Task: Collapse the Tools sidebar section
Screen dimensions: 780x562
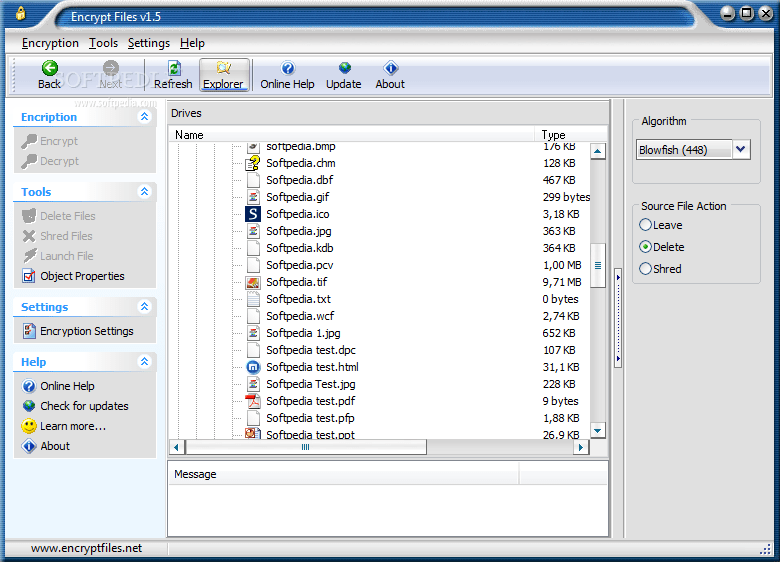Action: coord(144,191)
